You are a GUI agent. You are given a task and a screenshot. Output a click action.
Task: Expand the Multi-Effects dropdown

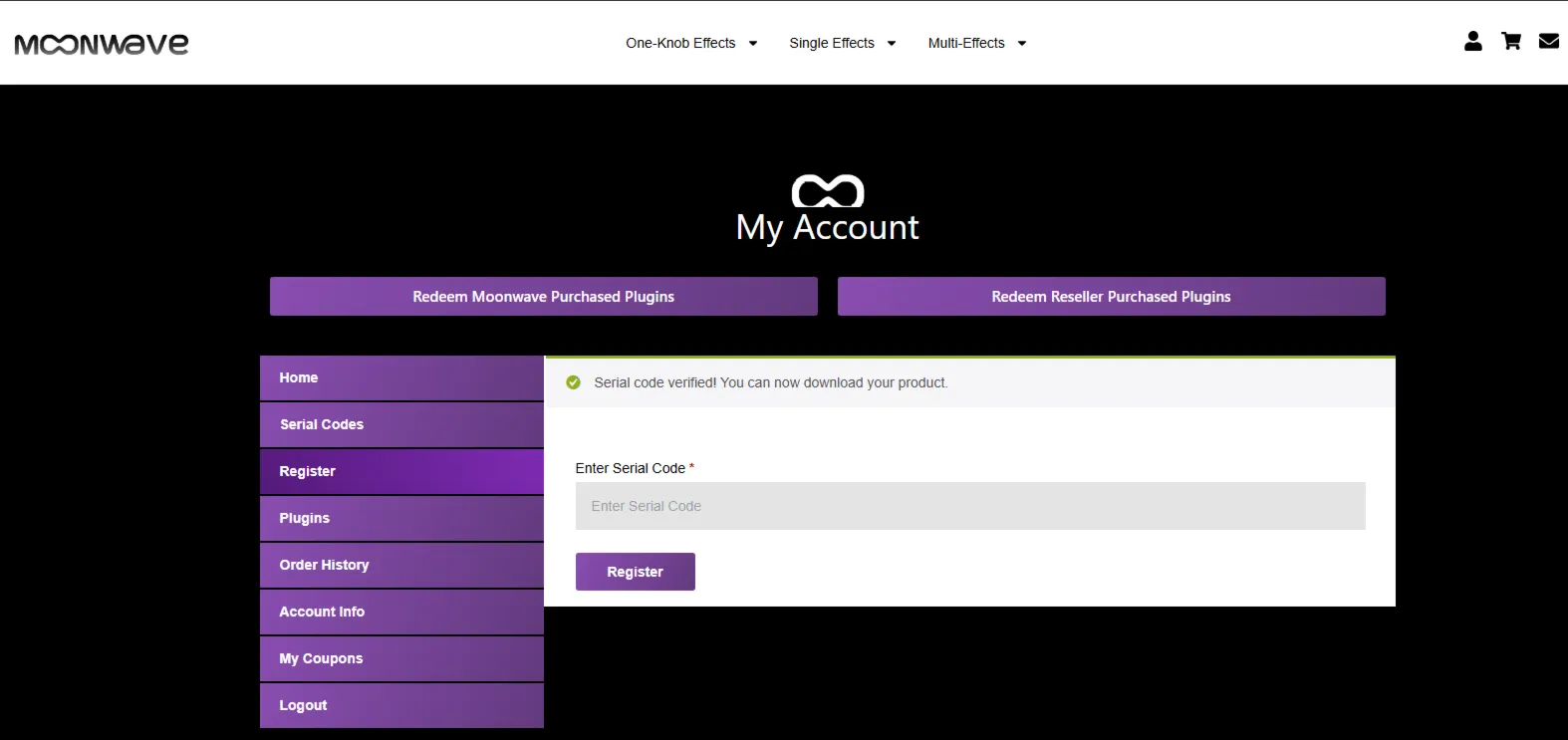[977, 43]
